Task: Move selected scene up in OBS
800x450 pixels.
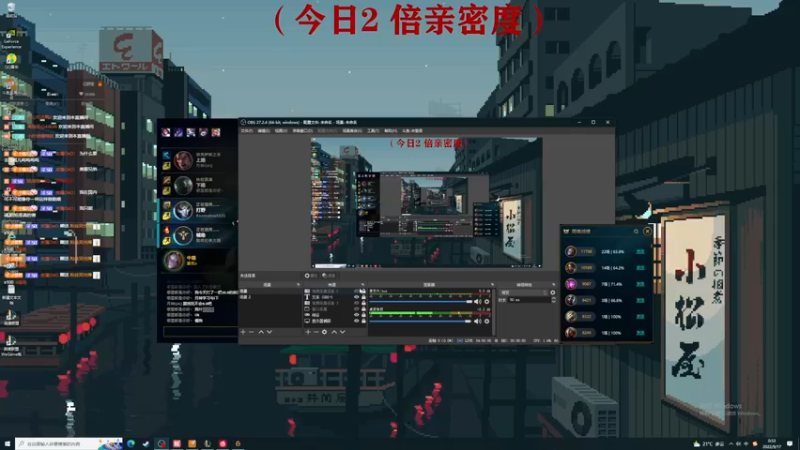Action: (261, 332)
